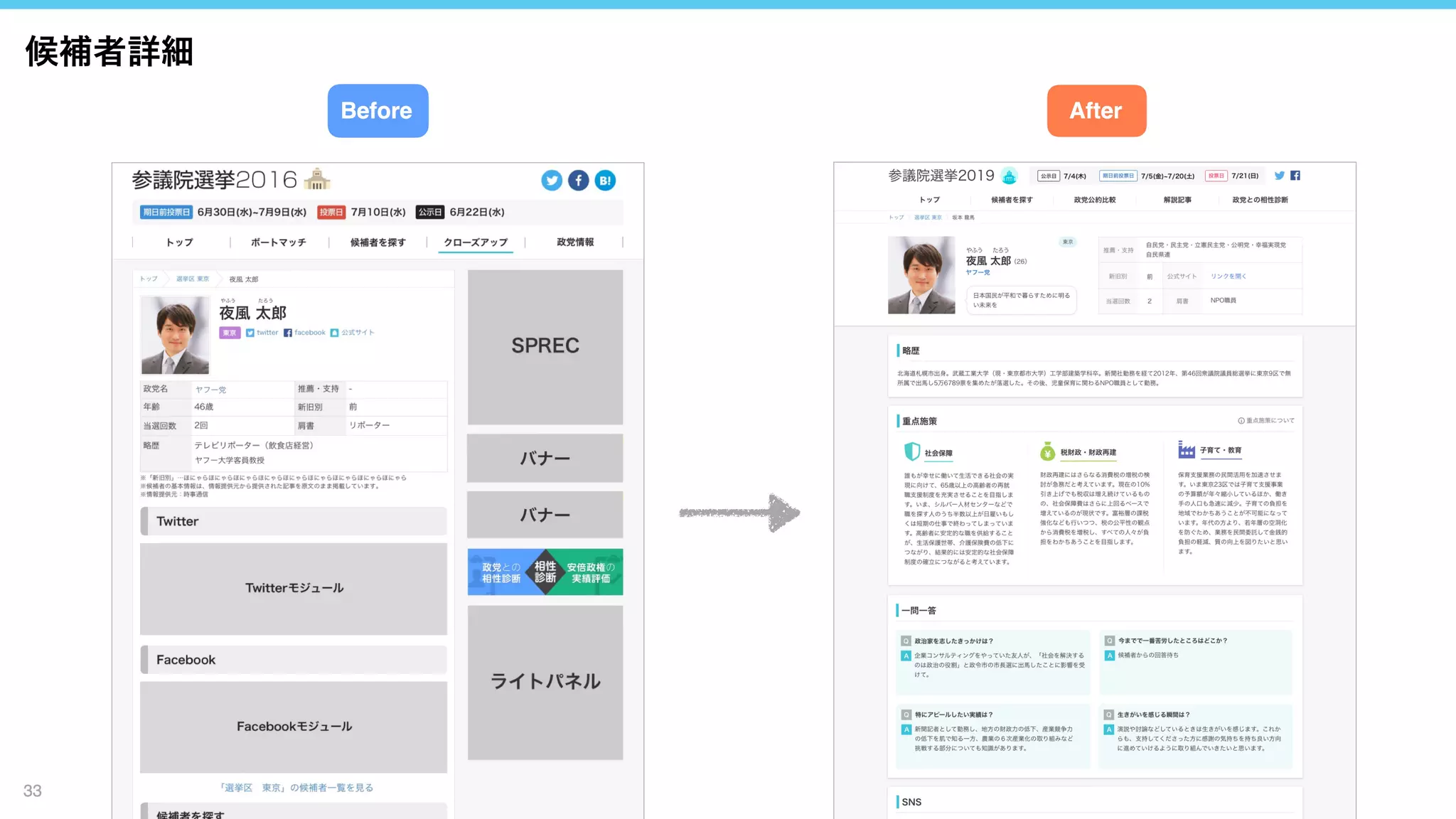
Task: Click the facebook text link in Before profile
Action: 310,333
